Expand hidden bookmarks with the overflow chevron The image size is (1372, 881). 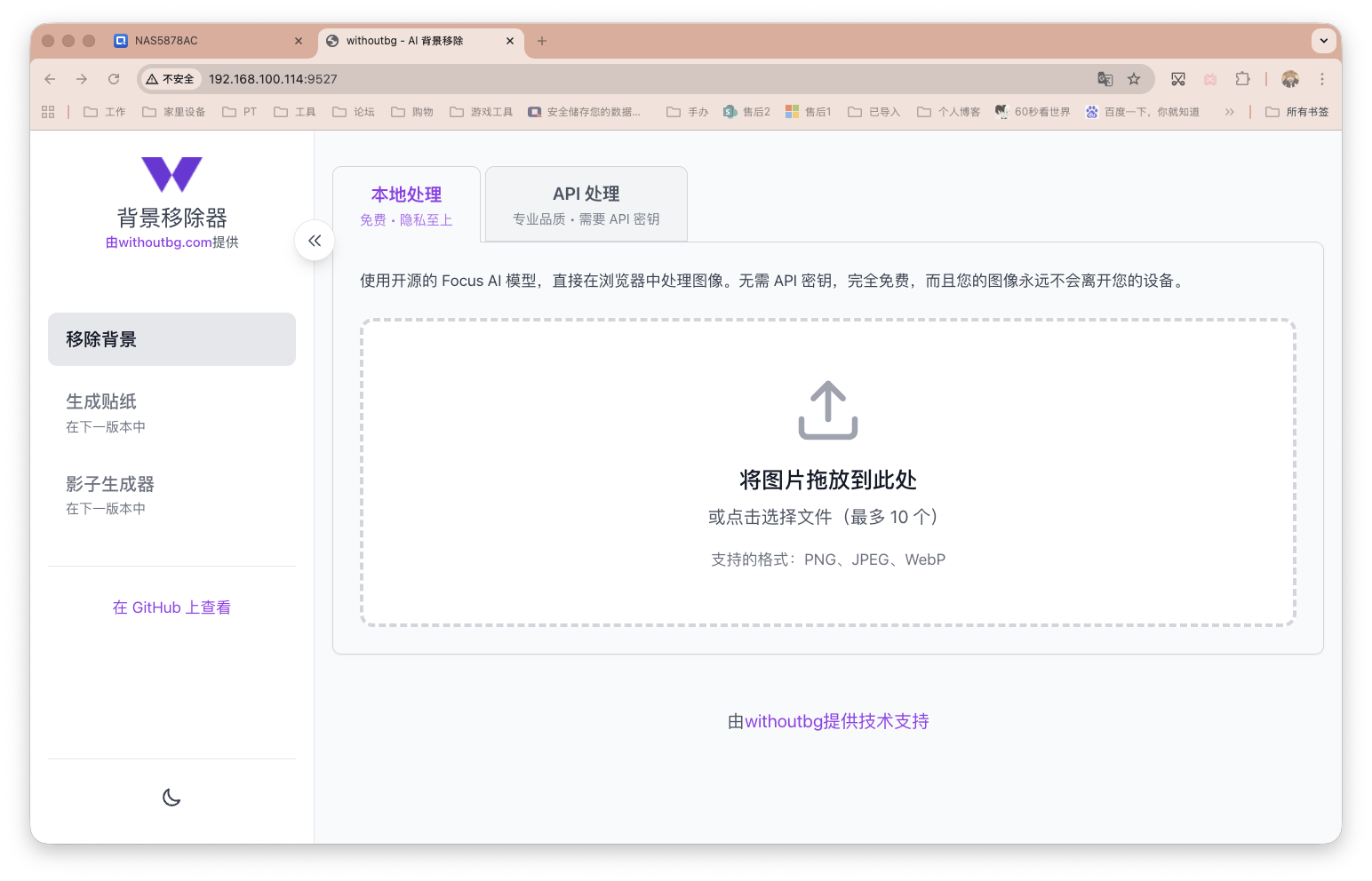tap(1229, 111)
